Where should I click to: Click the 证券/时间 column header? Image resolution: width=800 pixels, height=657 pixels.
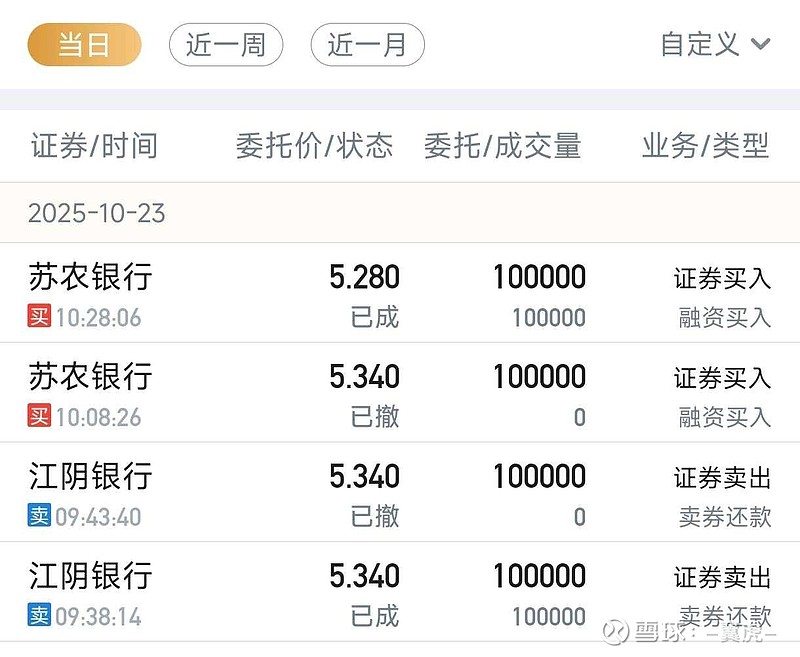tap(94, 146)
